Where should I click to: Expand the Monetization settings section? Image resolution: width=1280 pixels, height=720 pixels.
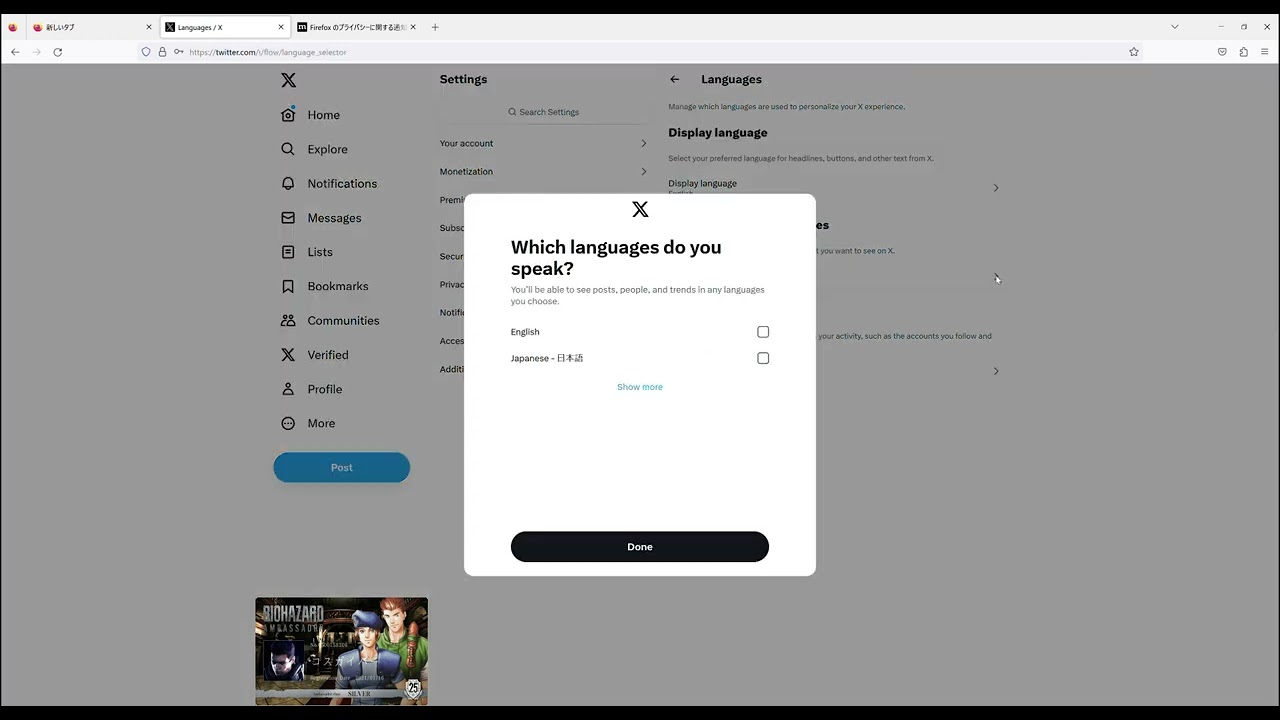pos(543,171)
